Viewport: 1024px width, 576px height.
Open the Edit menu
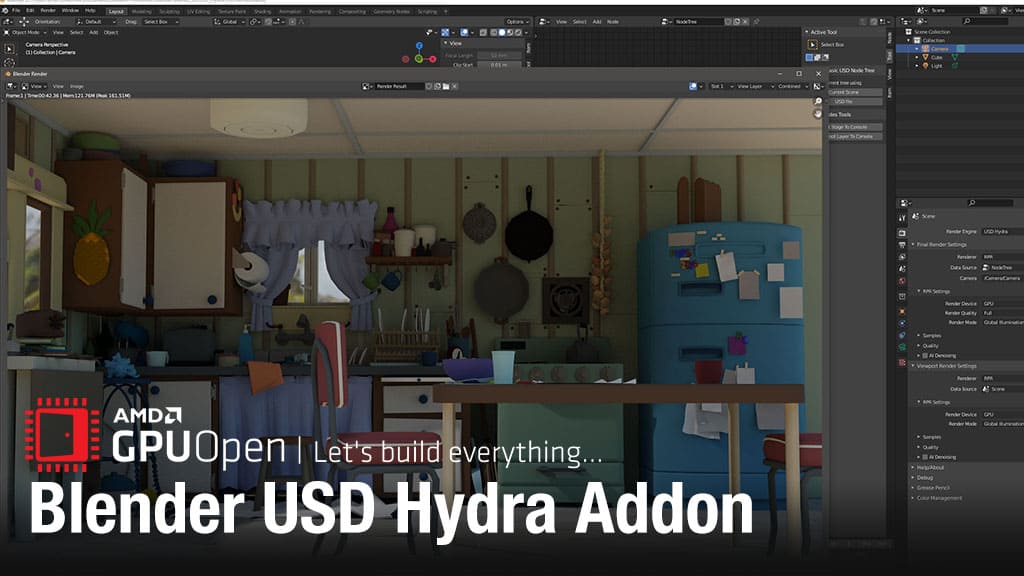[30, 11]
